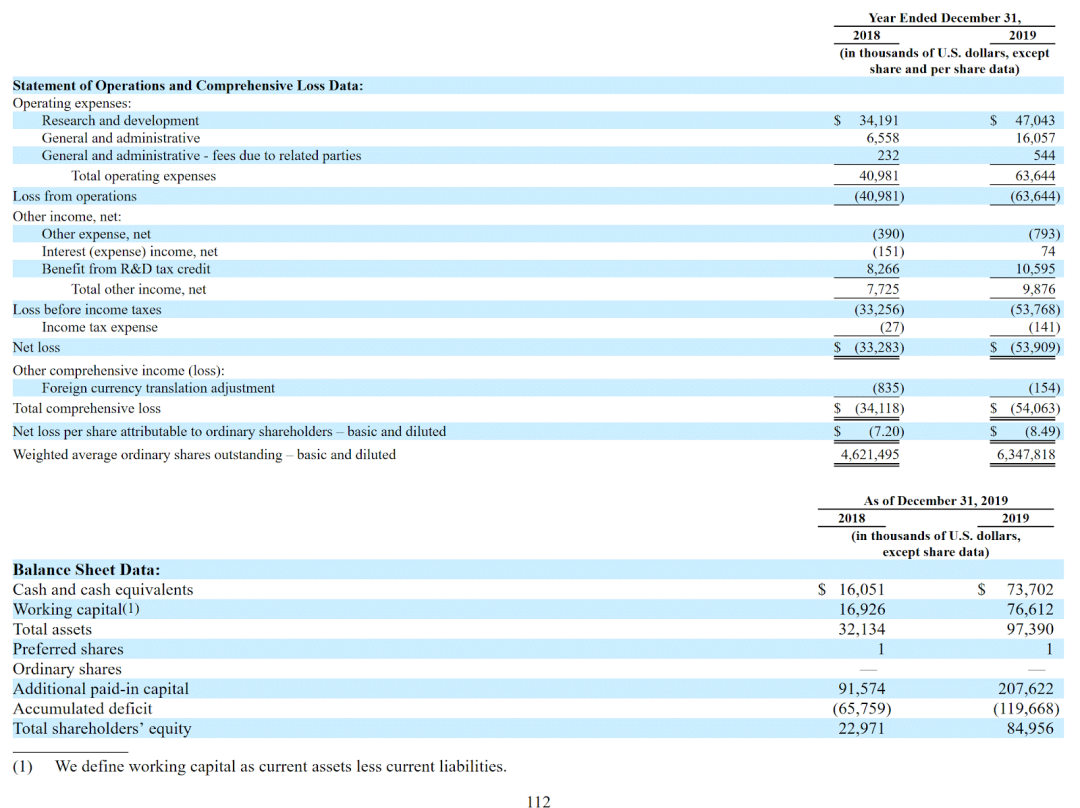Image resolution: width=1080 pixels, height=808 pixels.
Task: Click "Loss before income taxes" label
Action: pyautogui.click(x=87, y=310)
